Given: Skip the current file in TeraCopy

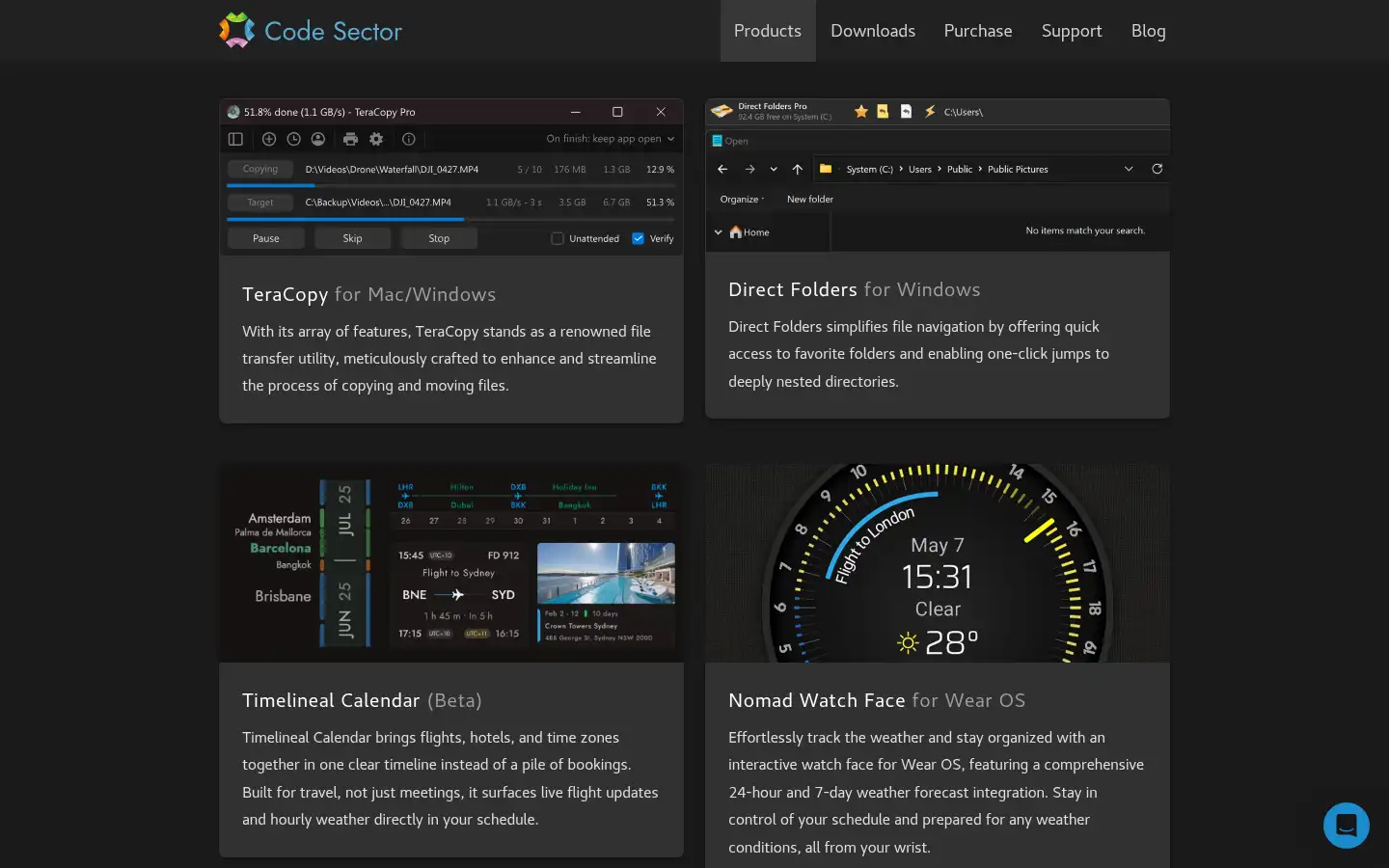Looking at the screenshot, I should click(x=353, y=238).
